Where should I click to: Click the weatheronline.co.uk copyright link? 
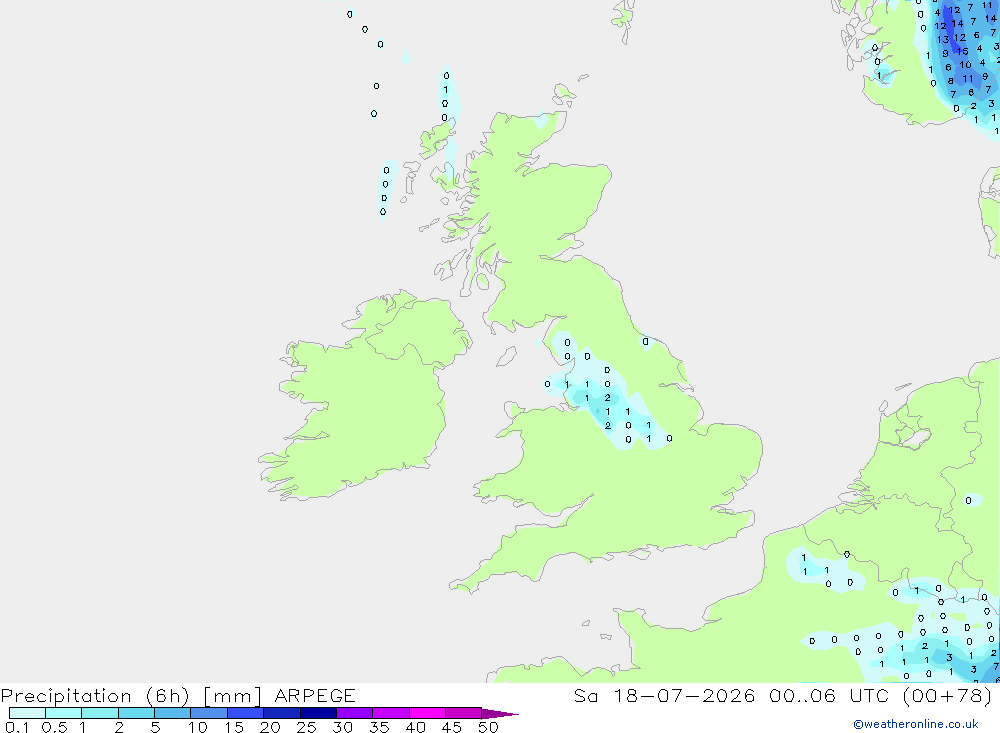point(915,724)
